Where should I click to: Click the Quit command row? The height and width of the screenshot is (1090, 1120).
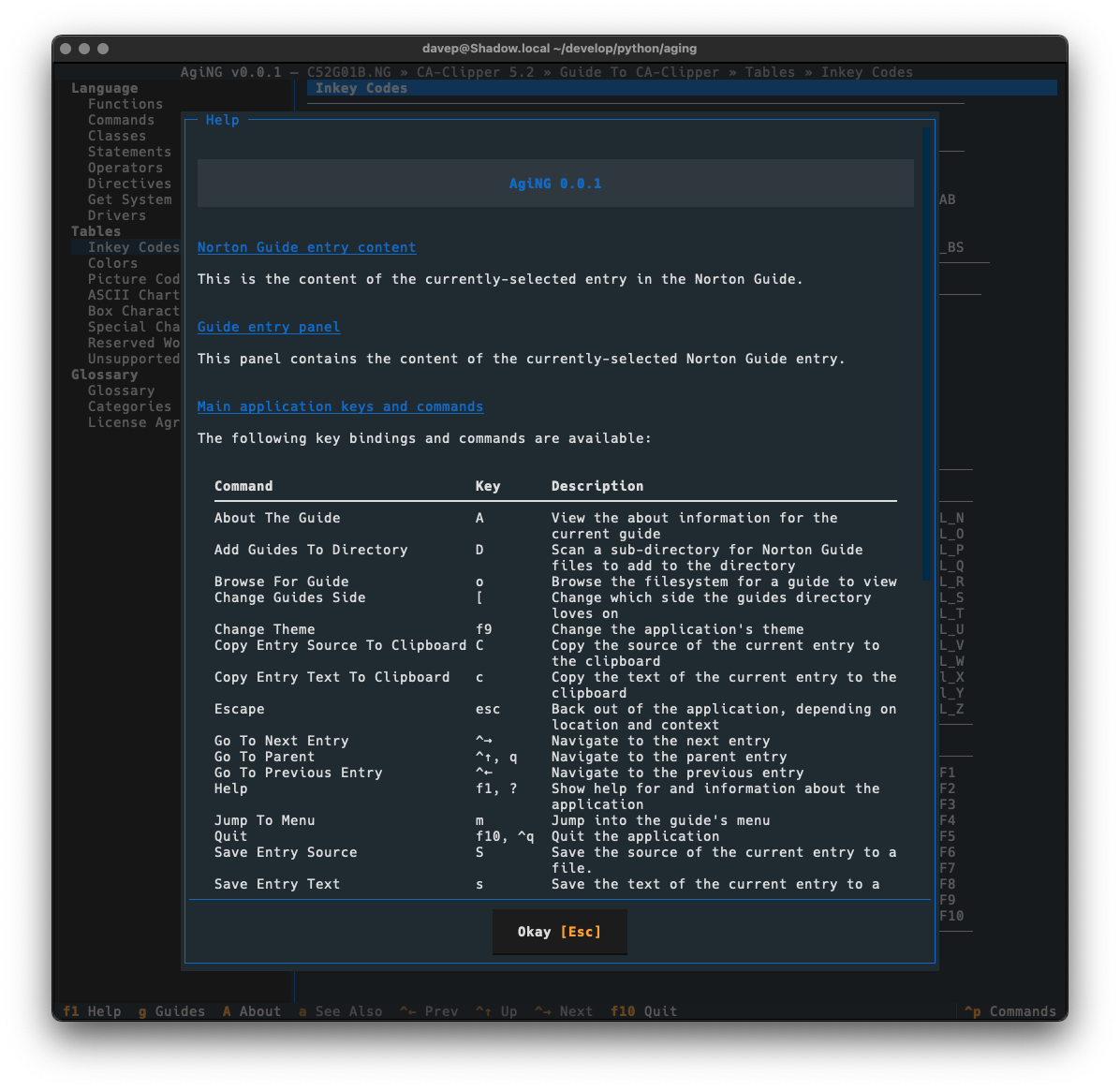pyautogui.click(x=555, y=835)
